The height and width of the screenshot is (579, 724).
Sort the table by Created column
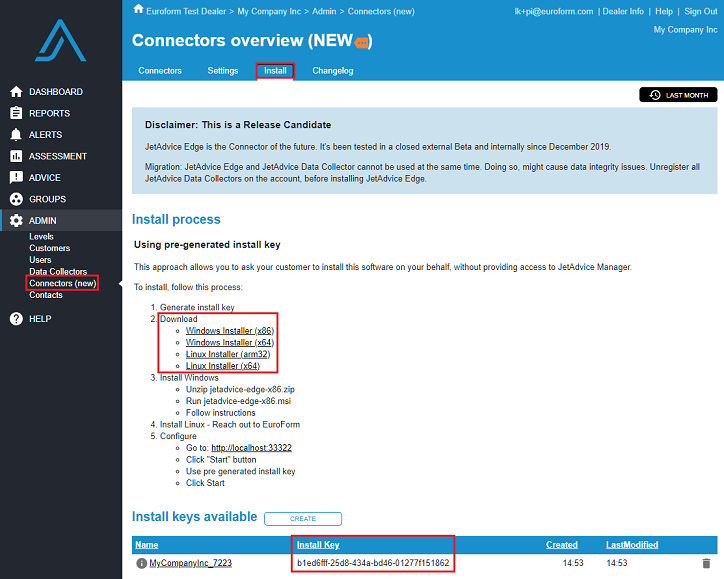click(x=562, y=545)
